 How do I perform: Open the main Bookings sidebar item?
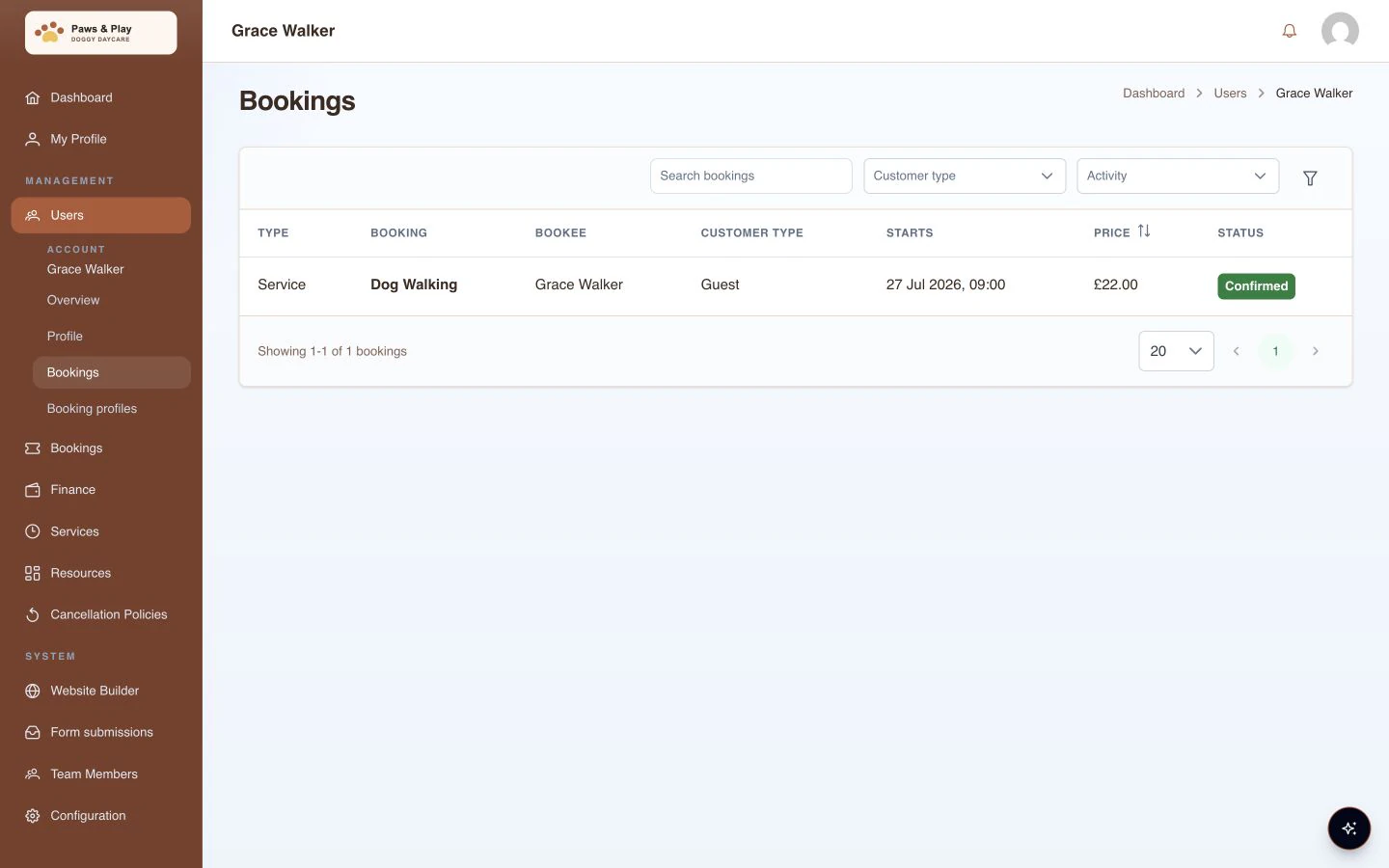click(x=100, y=448)
